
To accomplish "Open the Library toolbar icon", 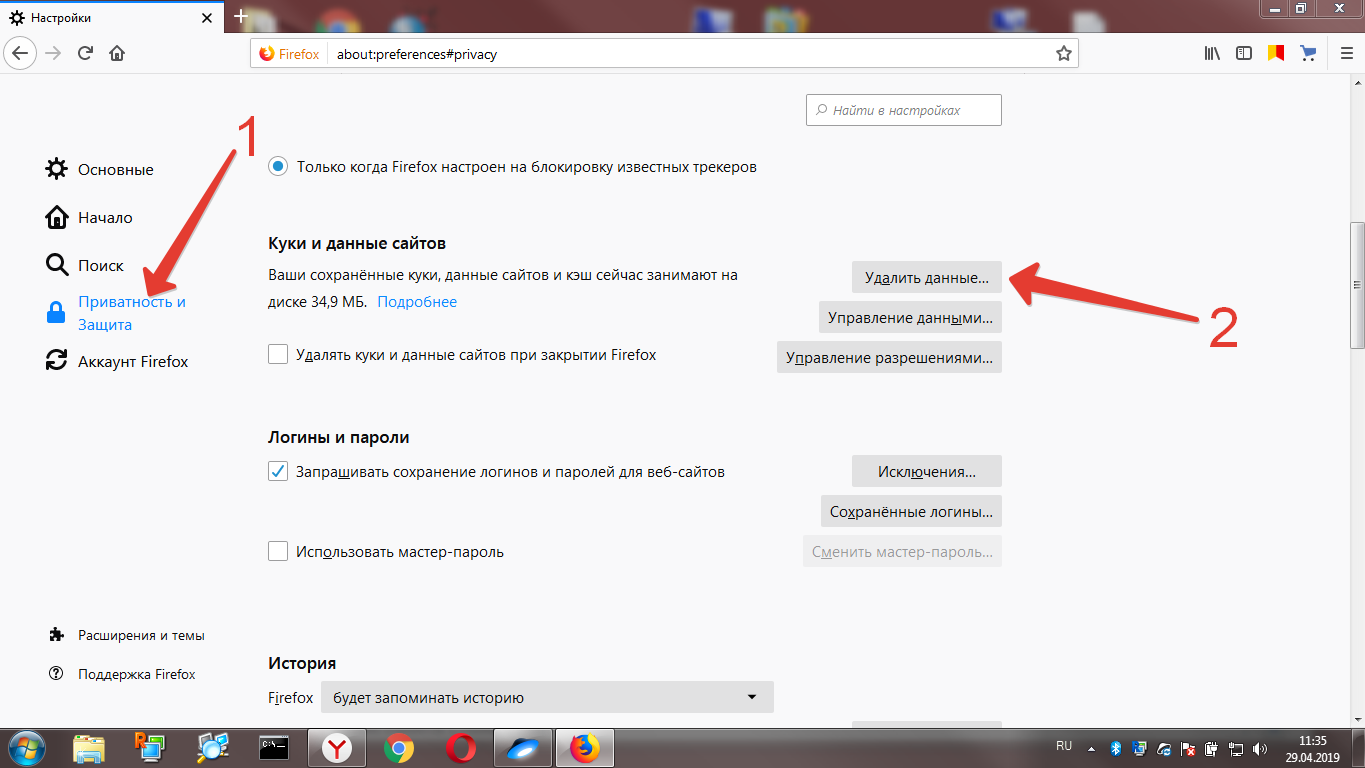I will [1212, 53].
